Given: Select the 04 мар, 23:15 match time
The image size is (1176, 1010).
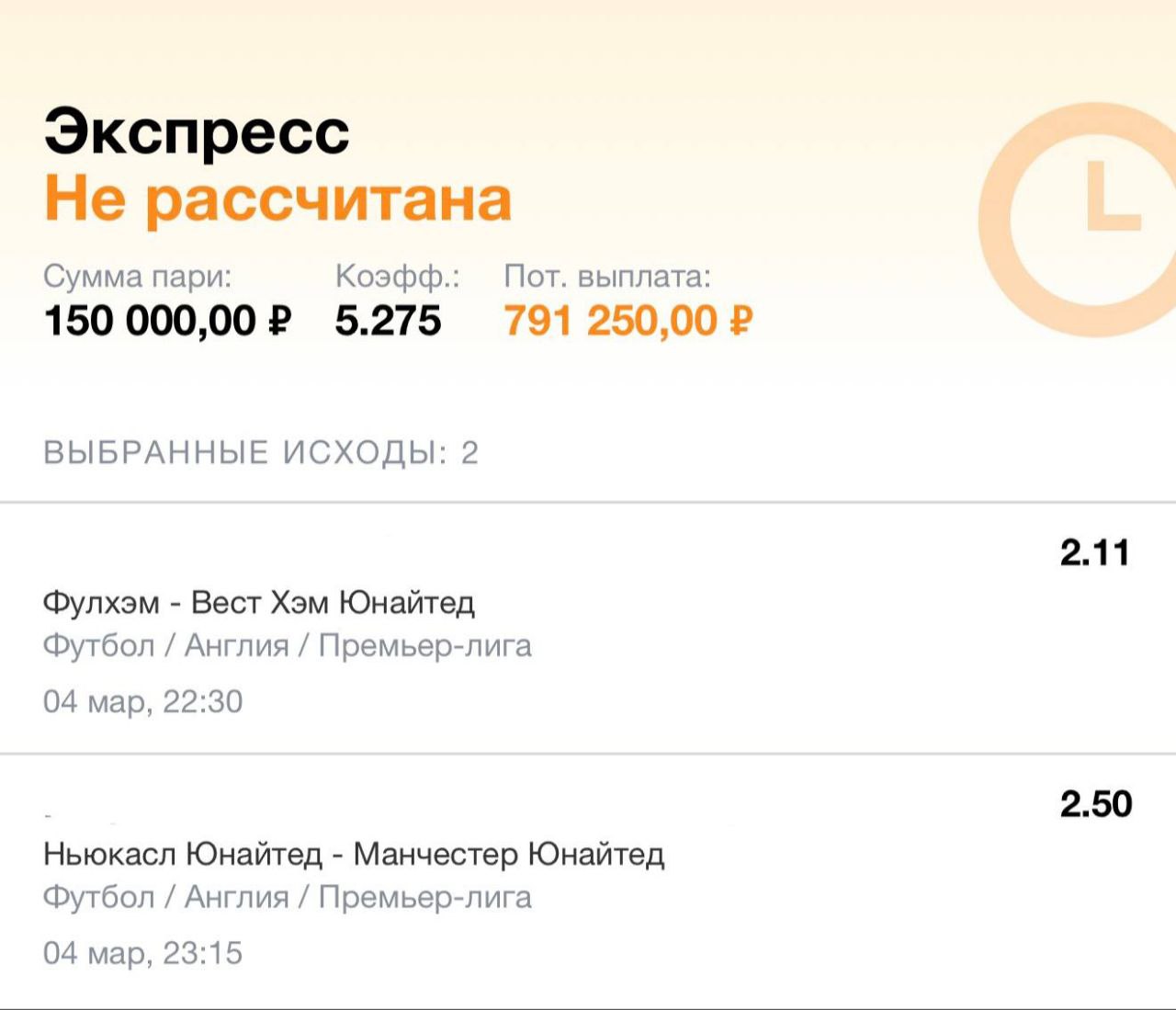Looking at the screenshot, I should pyautogui.click(x=142, y=952).
